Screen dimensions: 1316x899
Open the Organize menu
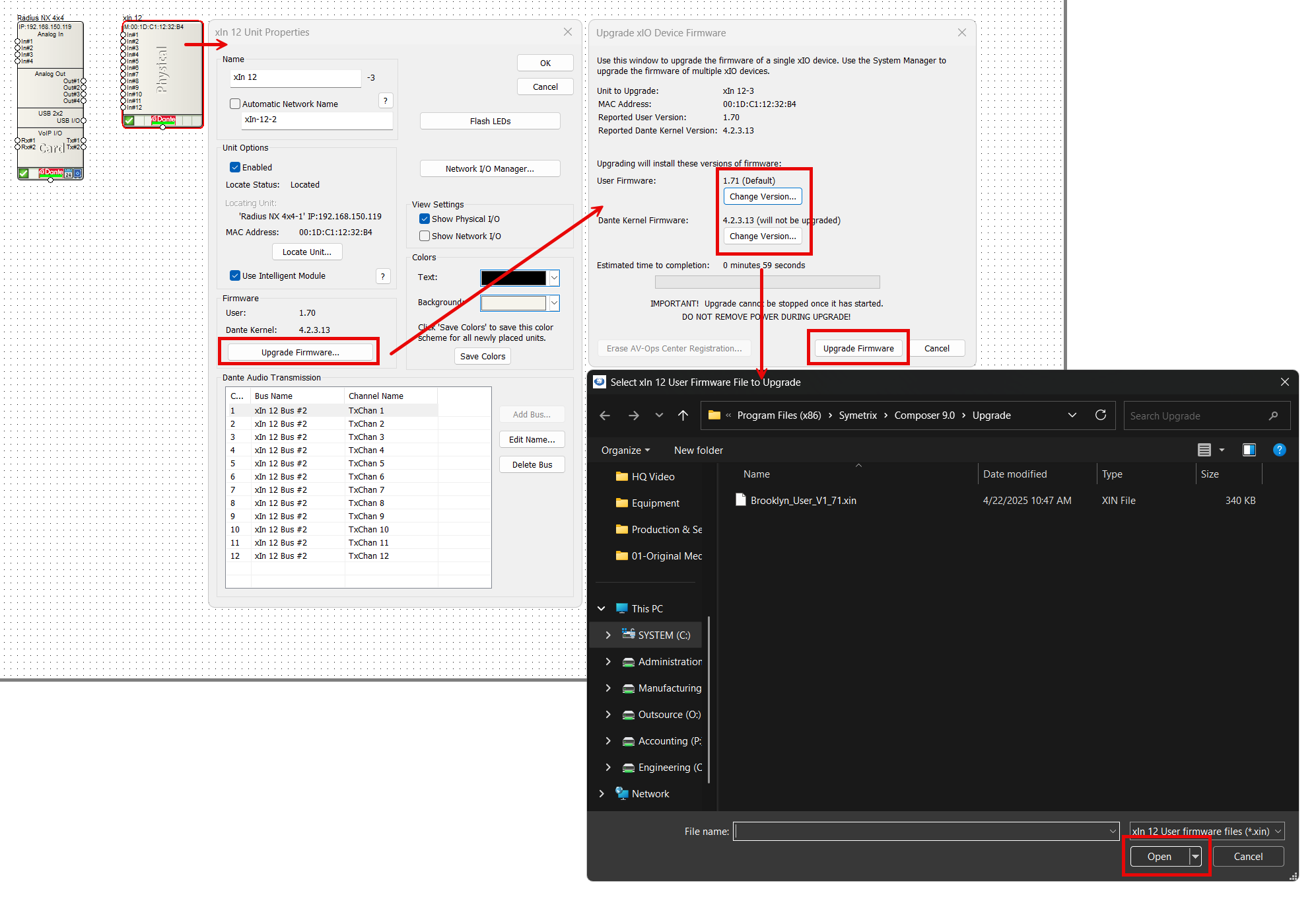point(625,450)
